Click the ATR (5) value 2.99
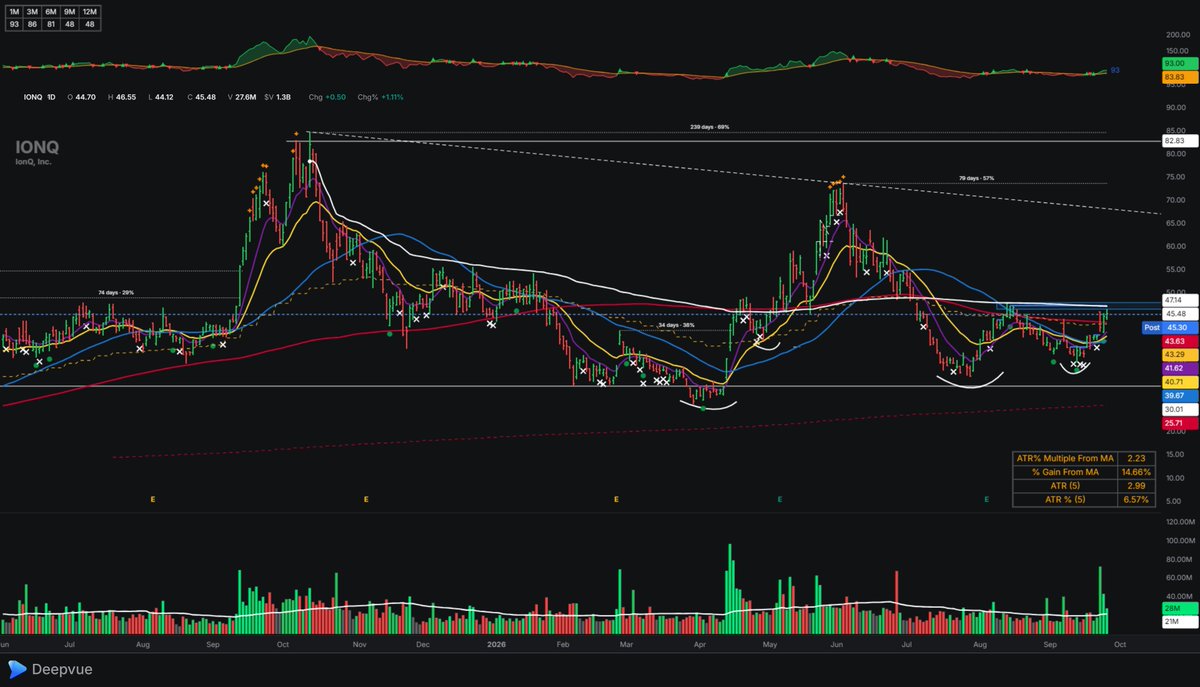 (x=1134, y=485)
